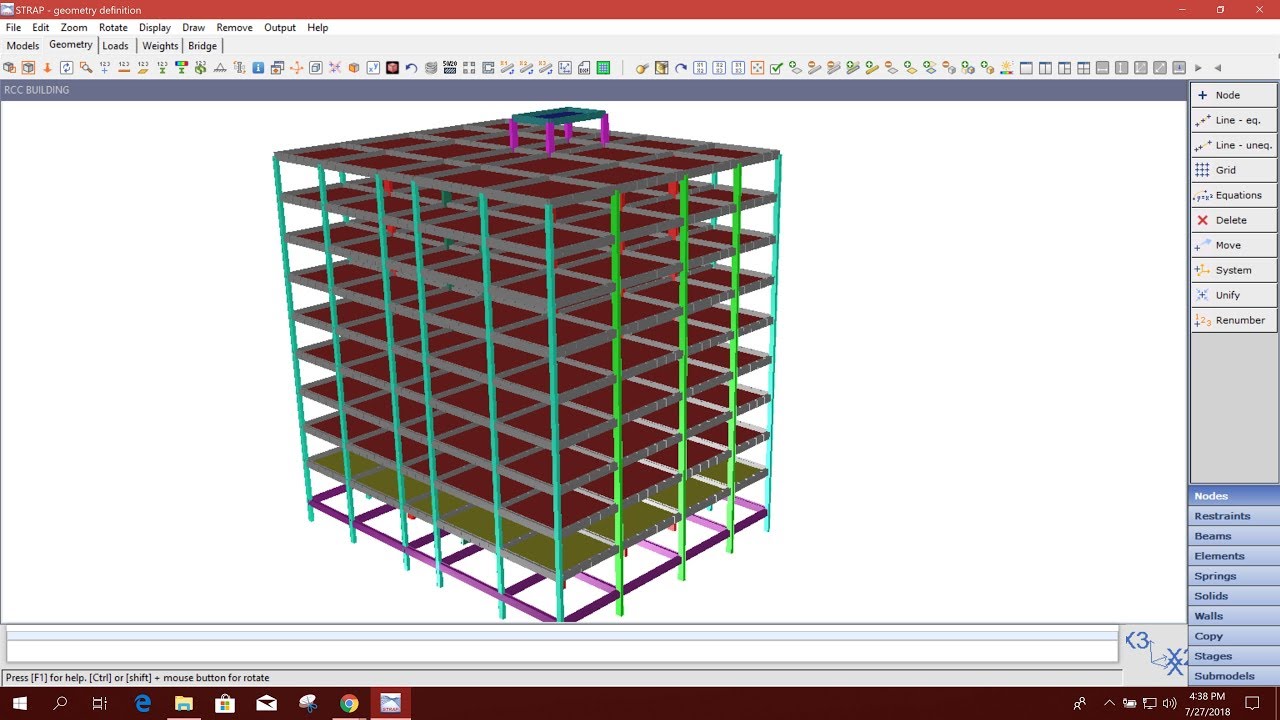Click the node numbering 123 toolbar icon
The image size is (1280, 720).
102,67
